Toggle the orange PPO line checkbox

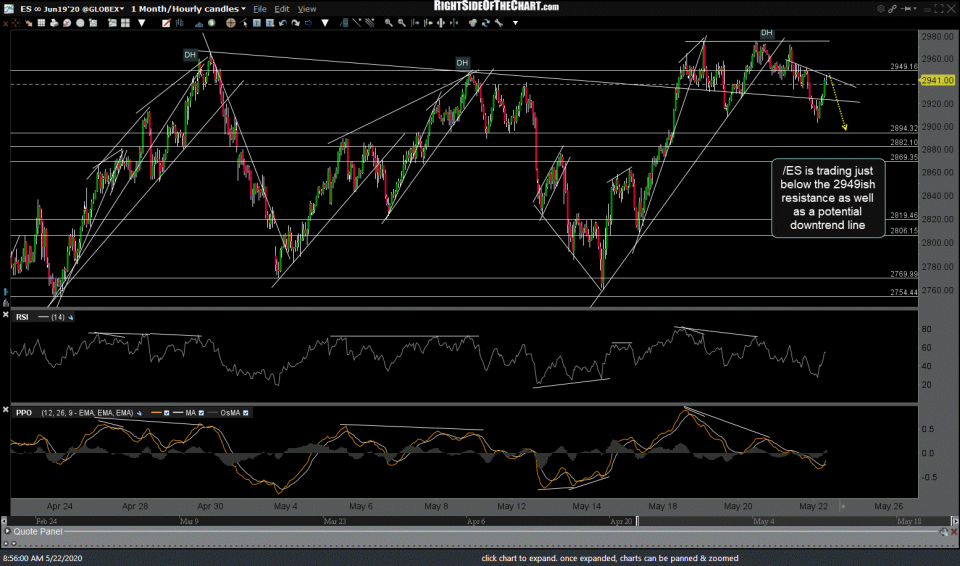click(x=167, y=413)
